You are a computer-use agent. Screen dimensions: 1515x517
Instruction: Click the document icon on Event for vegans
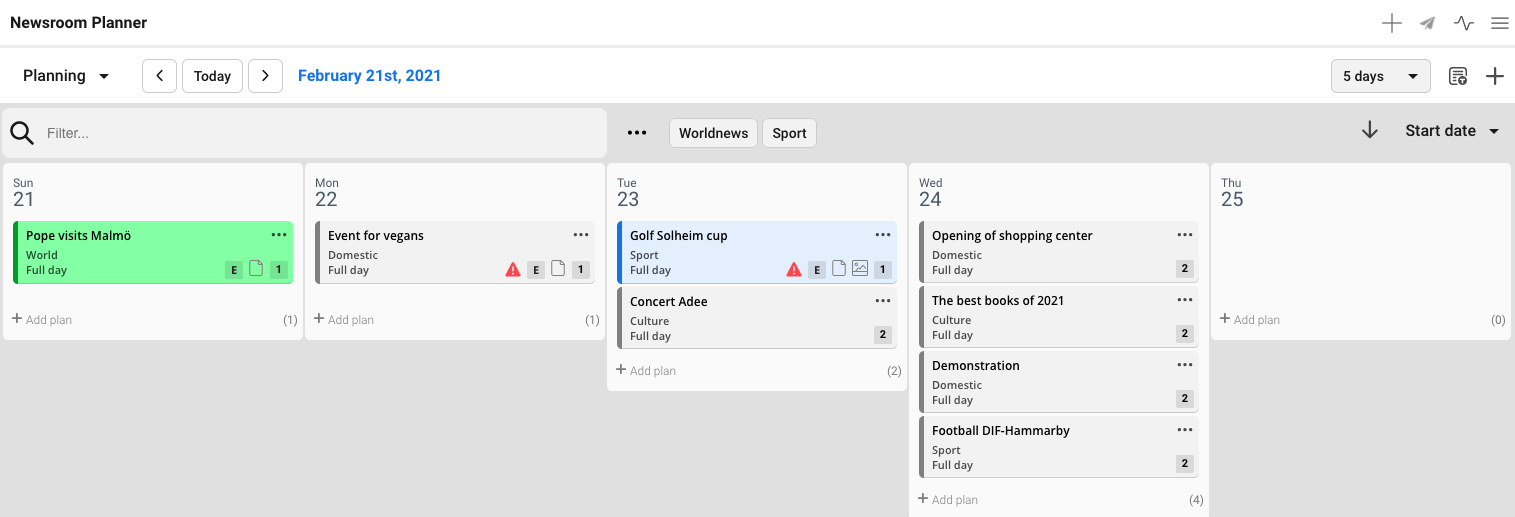pyautogui.click(x=558, y=268)
